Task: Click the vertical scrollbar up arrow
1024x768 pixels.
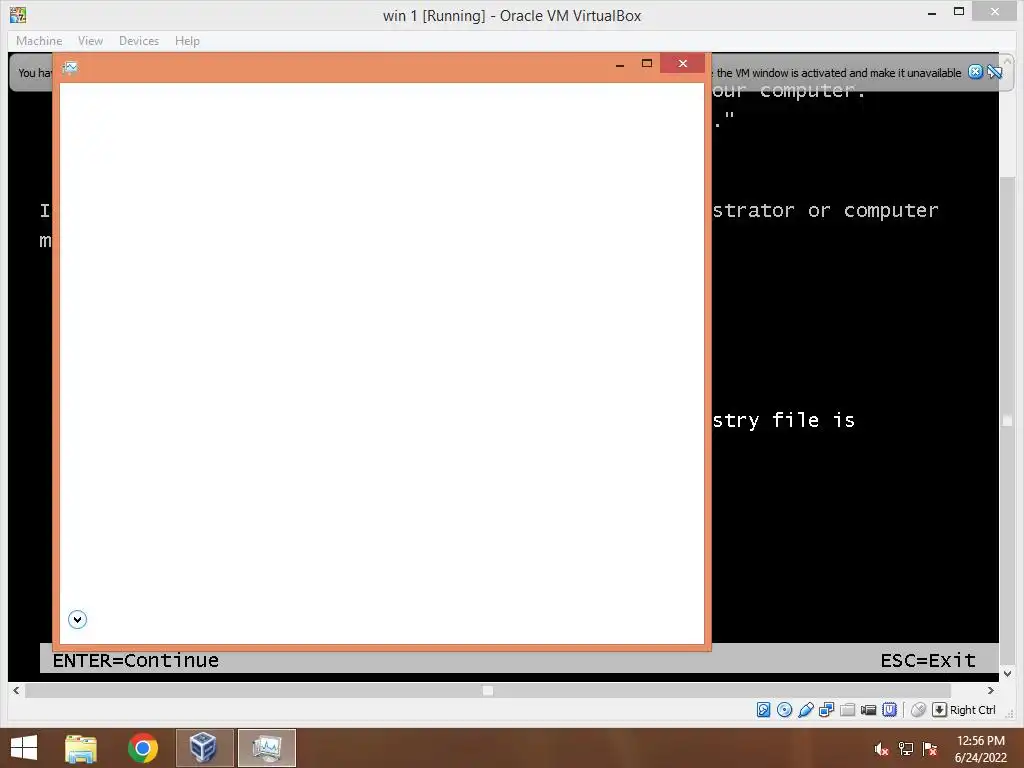Action: click(x=1008, y=60)
